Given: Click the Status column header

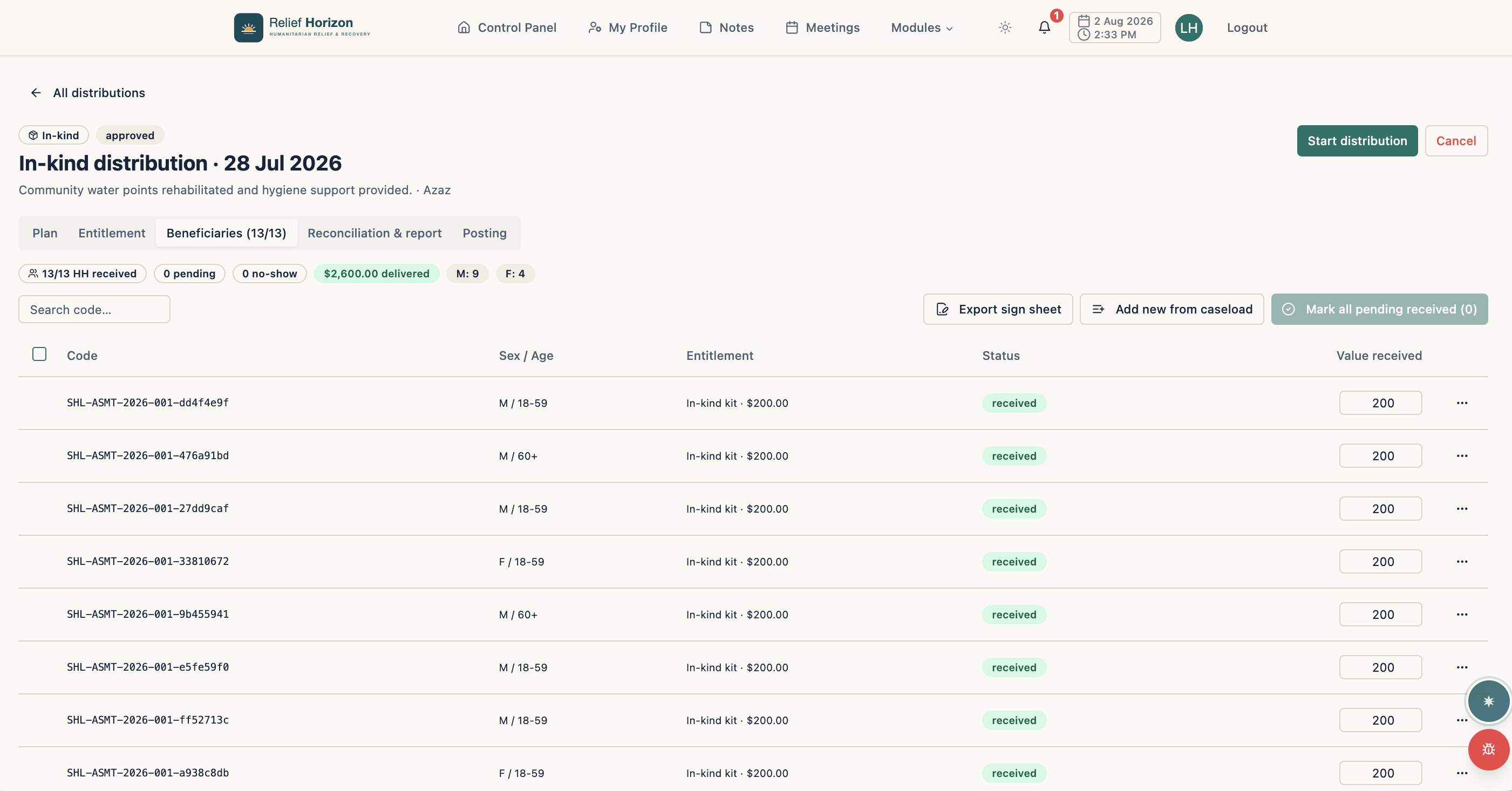Looking at the screenshot, I should 1001,356.
